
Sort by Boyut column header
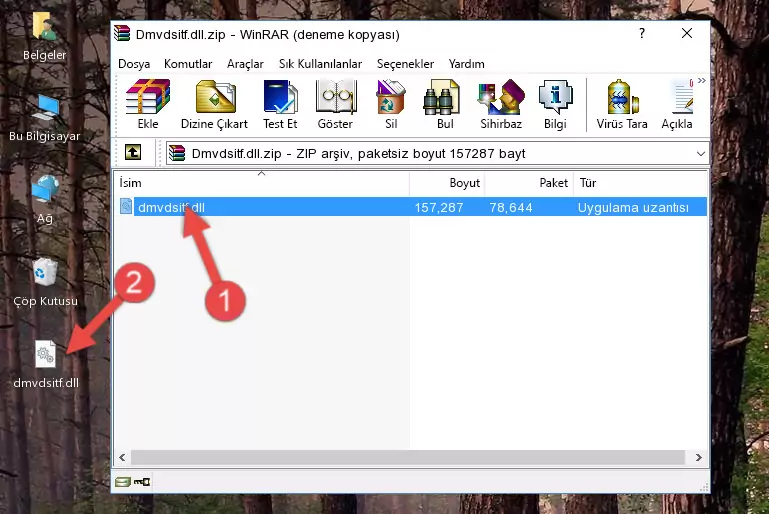(447, 182)
